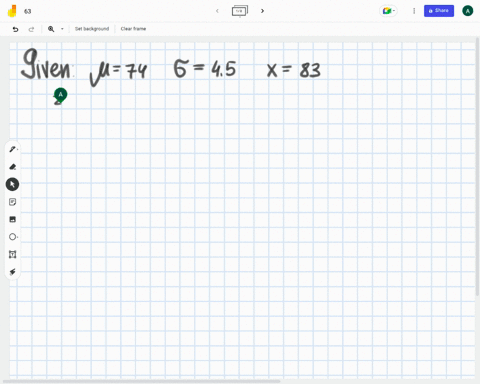Click the green collaborator cursor marker A
Screen dimensions: 480x384
60,96
